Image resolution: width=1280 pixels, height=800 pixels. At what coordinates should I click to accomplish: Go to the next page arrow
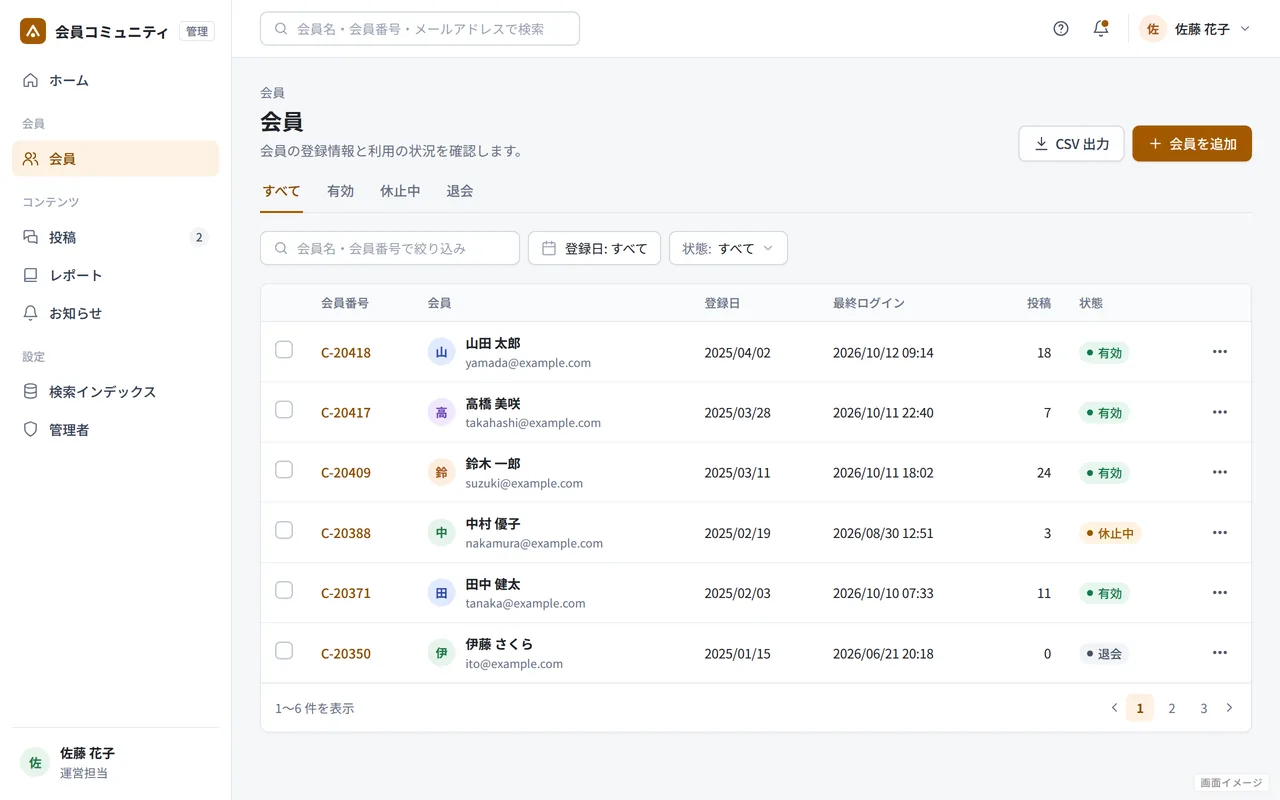tap(1229, 708)
